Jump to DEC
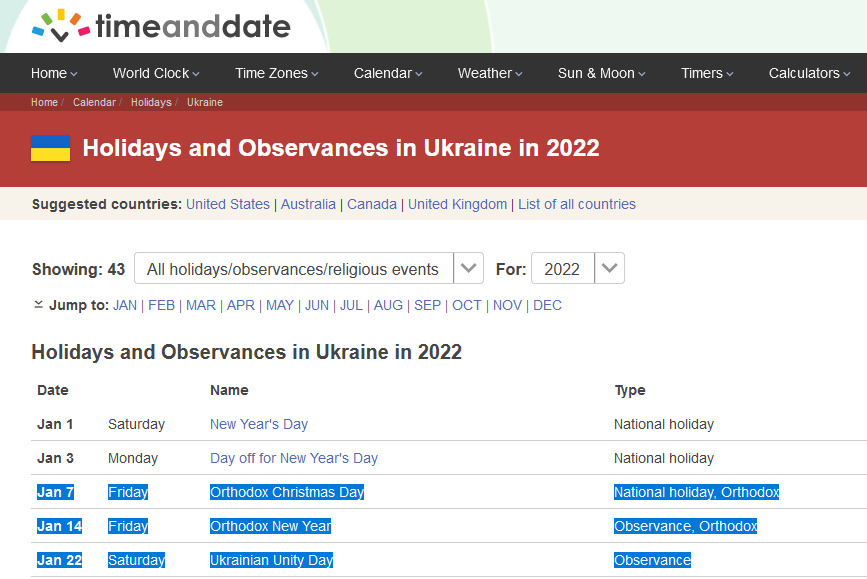The width and height of the screenshot is (867, 579). [x=547, y=305]
